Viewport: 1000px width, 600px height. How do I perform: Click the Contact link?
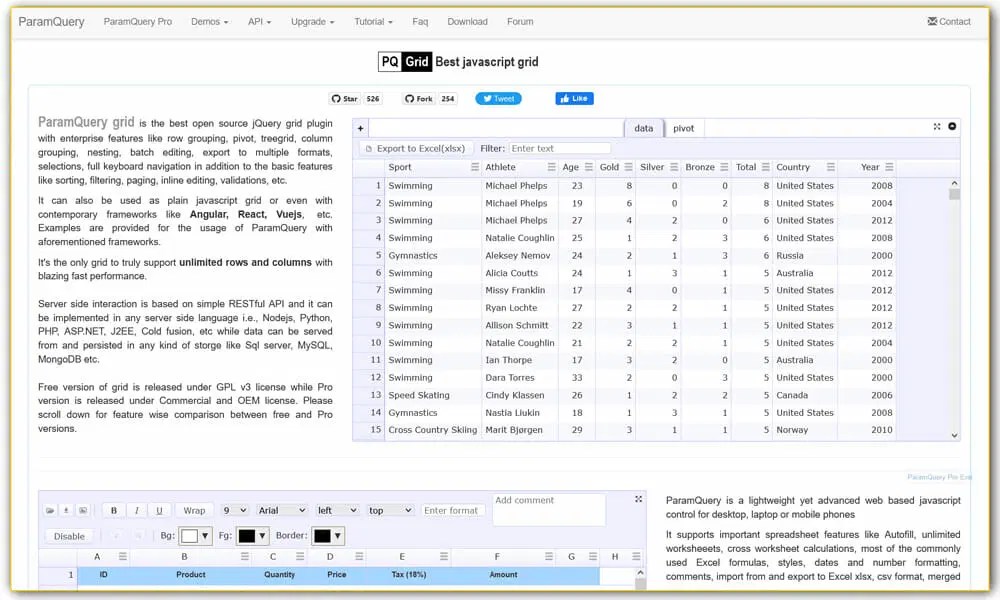[949, 21]
